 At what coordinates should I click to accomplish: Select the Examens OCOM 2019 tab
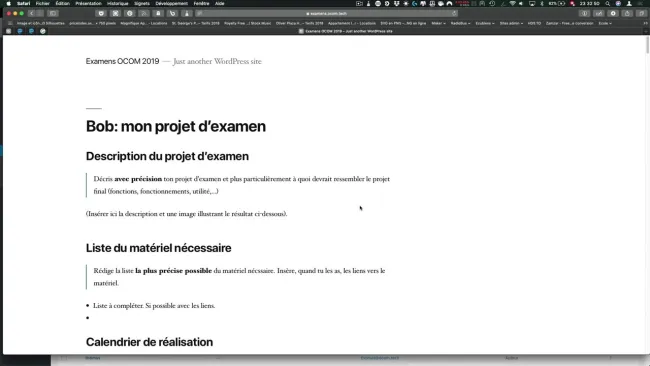pyautogui.click(x=346, y=31)
